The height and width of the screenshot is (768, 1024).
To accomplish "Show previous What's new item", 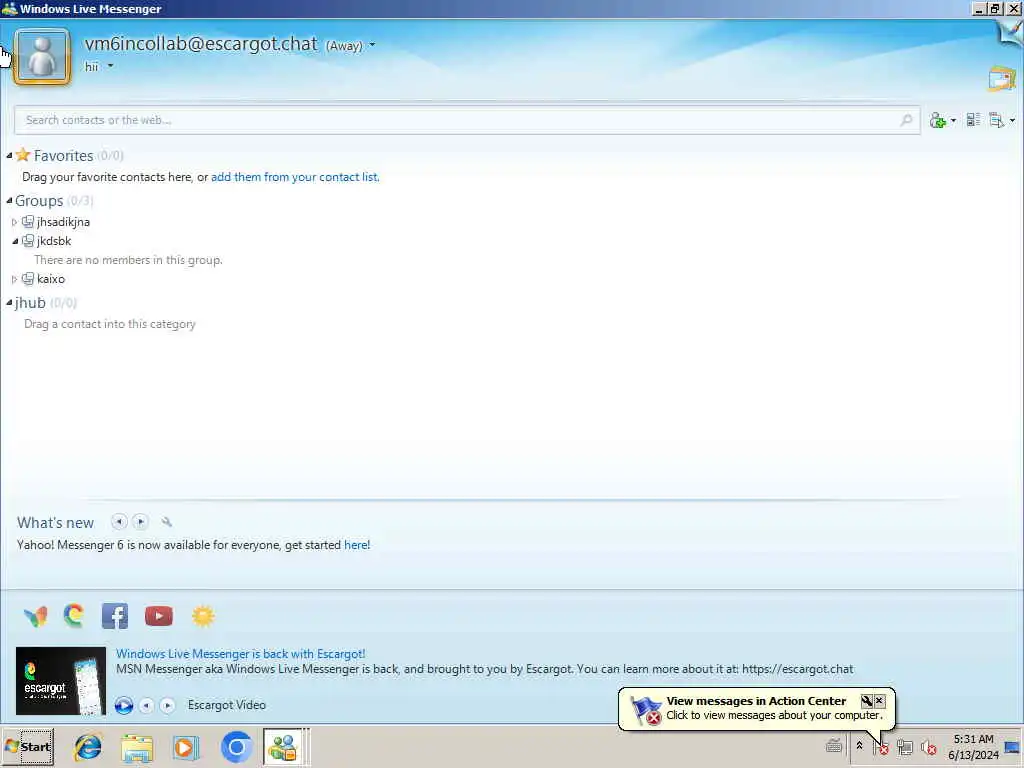I will [x=119, y=522].
